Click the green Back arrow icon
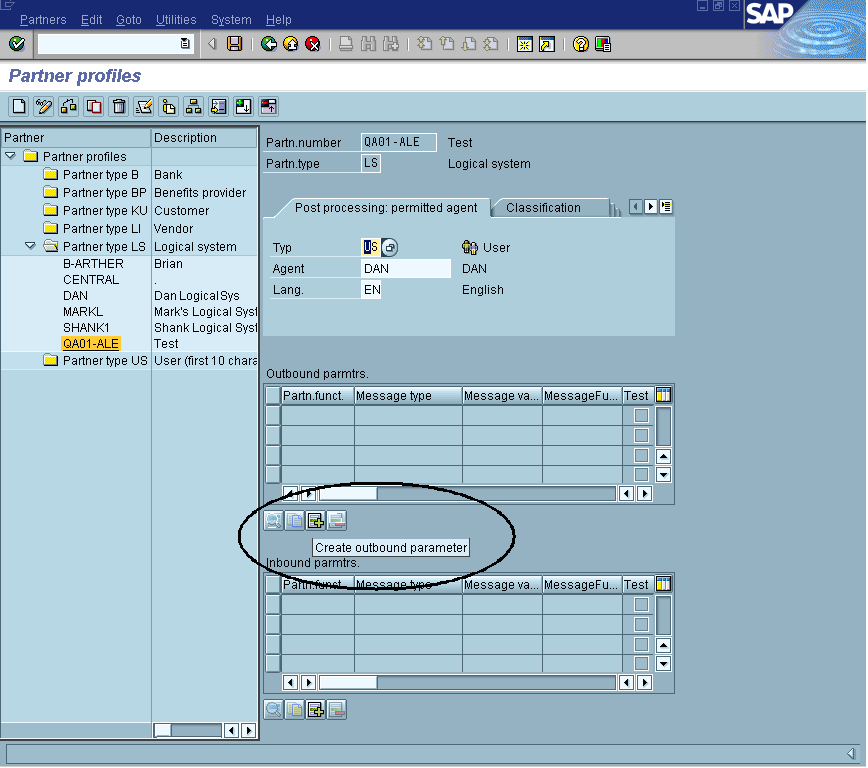The height and width of the screenshot is (768, 868). point(269,44)
